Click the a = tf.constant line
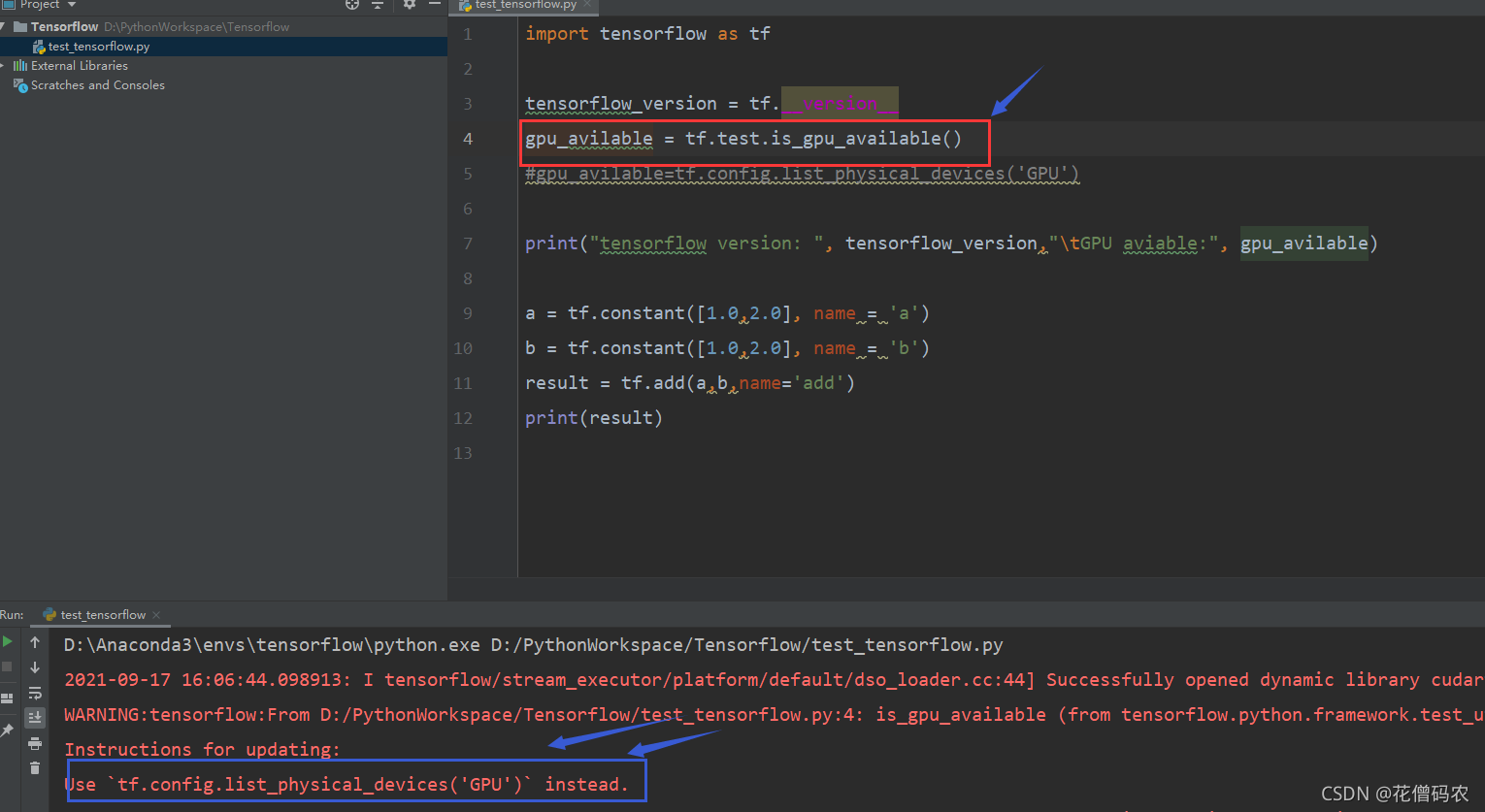 pyautogui.click(x=728, y=313)
